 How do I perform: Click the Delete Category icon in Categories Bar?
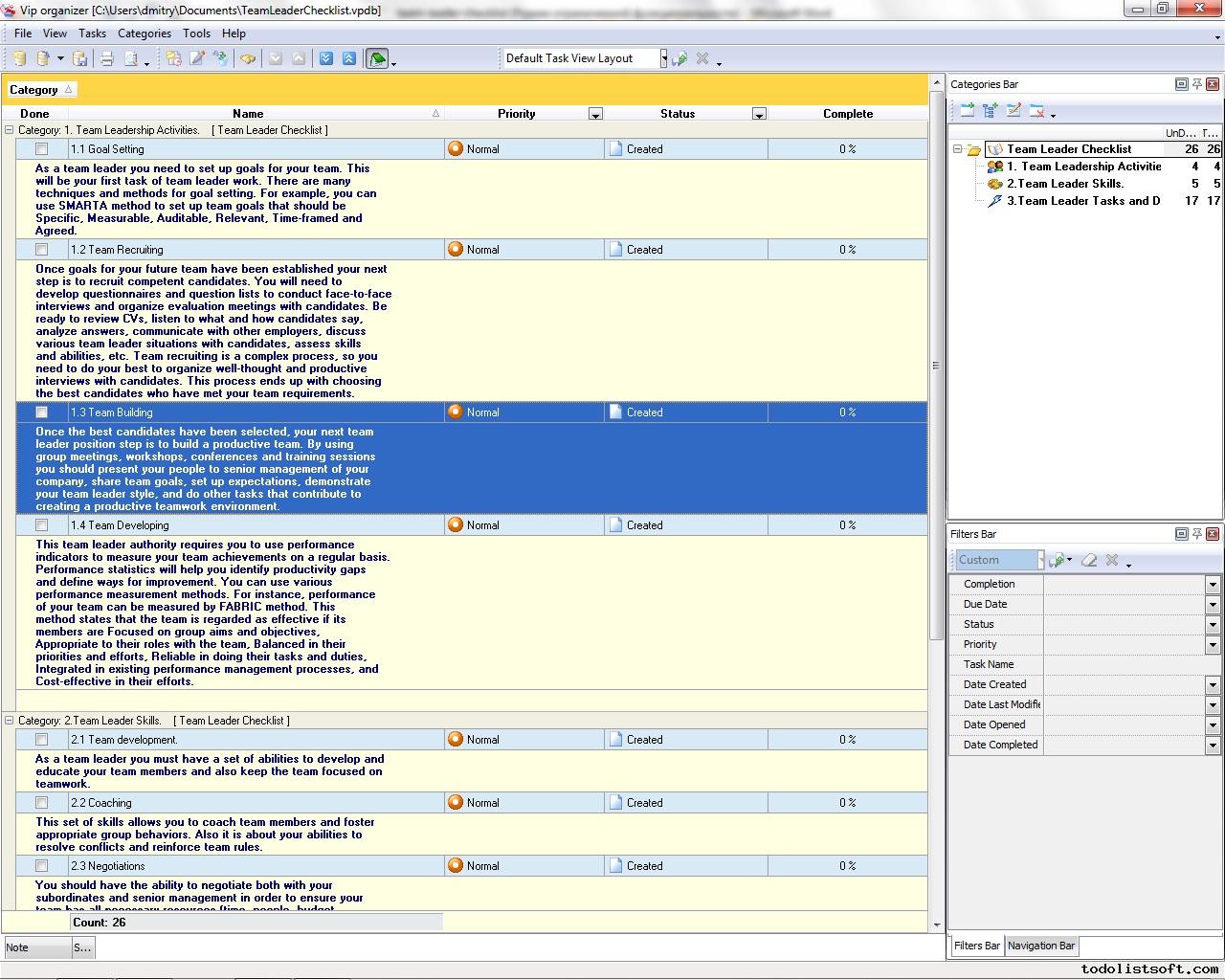coord(1036,111)
